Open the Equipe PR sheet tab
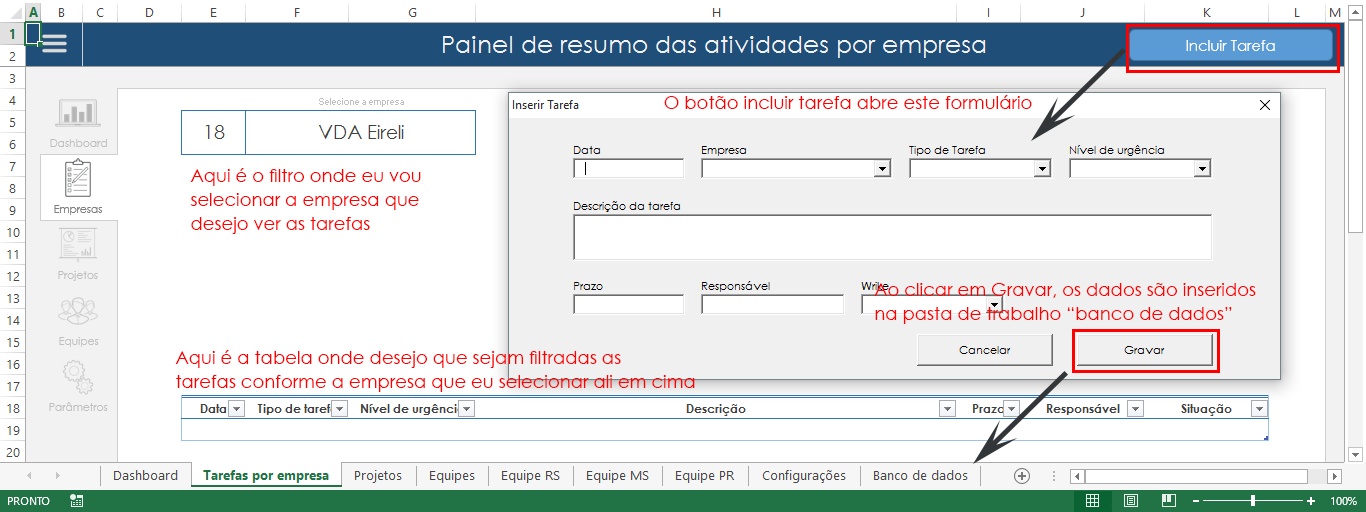Screen dimensions: 1366x512 (705, 476)
